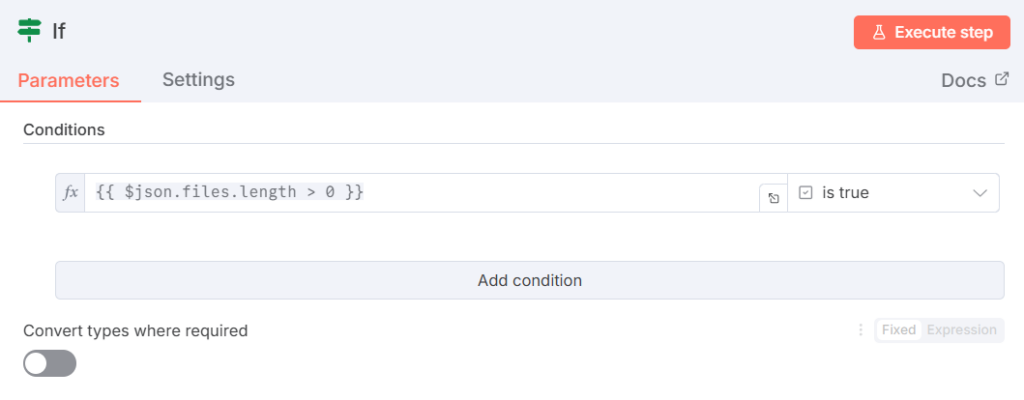Click the external link icon beside Docs
This screenshot has width=1024, height=400.
tap(1002, 80)
